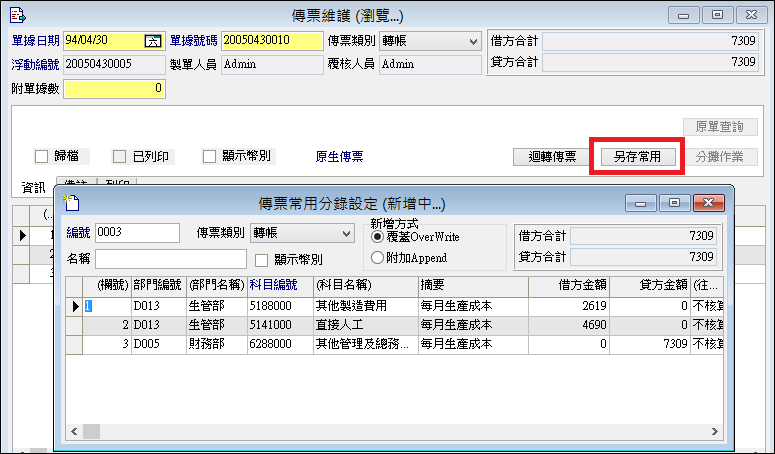Open 傳票類別 dropdown in main window
Viewport: 775px width, 454px height.
(x=472, y=41)
